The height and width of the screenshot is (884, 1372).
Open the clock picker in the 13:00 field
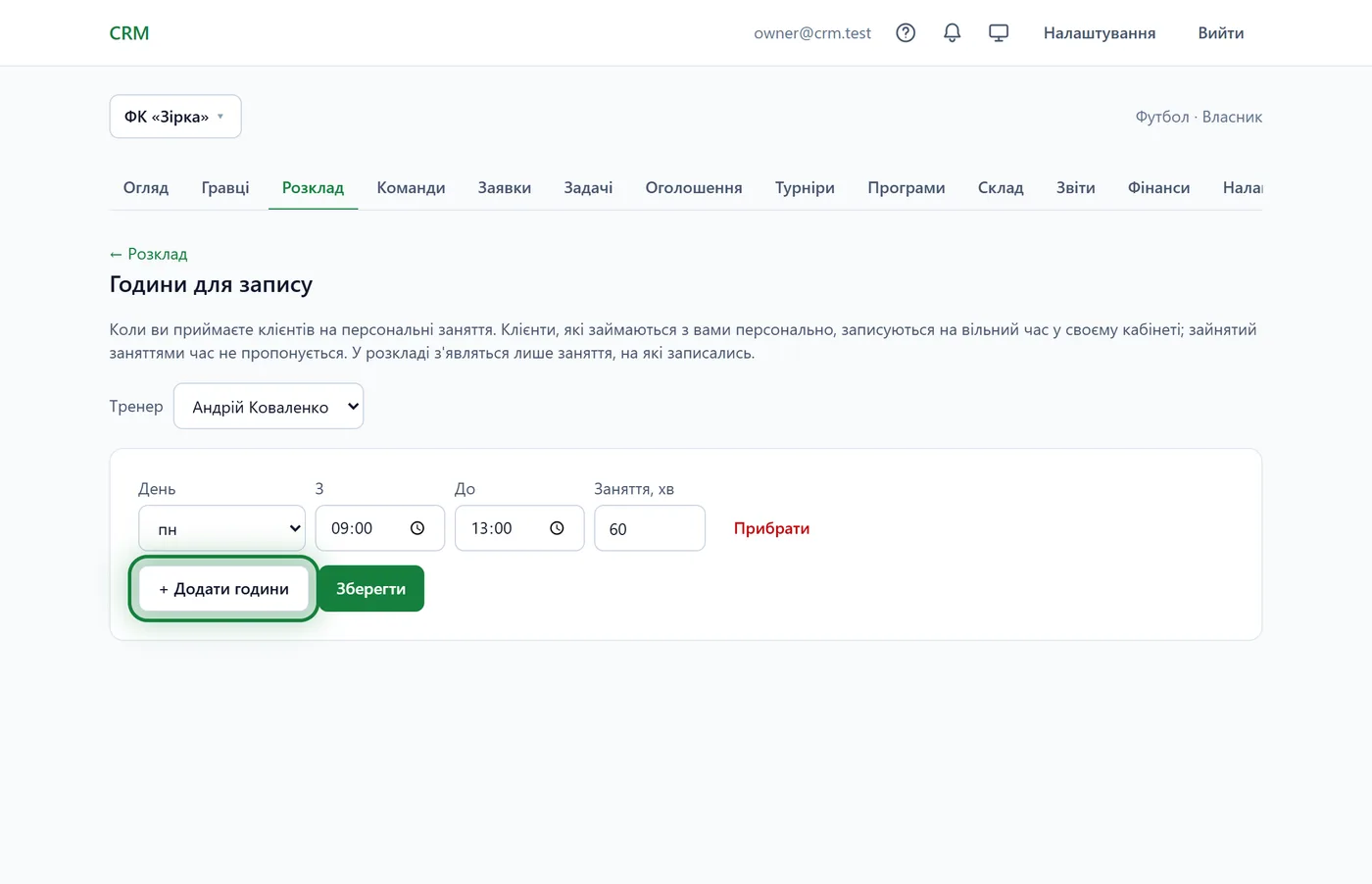click(x=557, y=528)
